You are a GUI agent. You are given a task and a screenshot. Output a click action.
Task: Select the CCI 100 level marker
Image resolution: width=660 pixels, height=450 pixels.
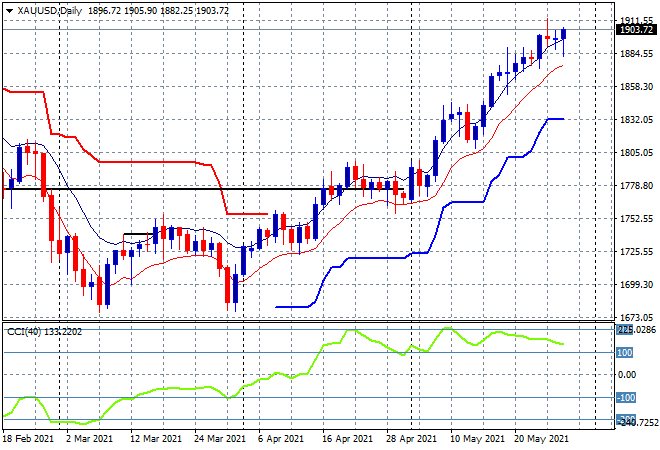pyautogui.click(x=624, y=352)
